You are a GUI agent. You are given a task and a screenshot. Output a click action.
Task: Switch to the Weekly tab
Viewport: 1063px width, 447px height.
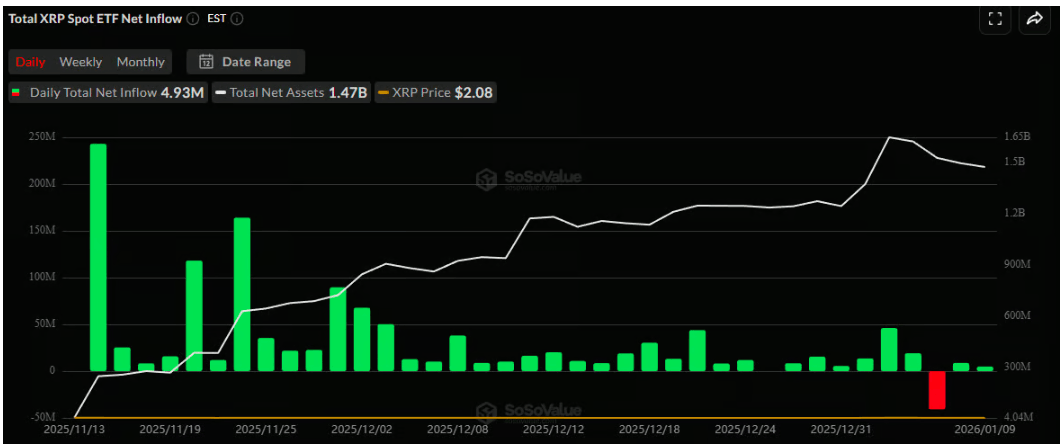81,62
